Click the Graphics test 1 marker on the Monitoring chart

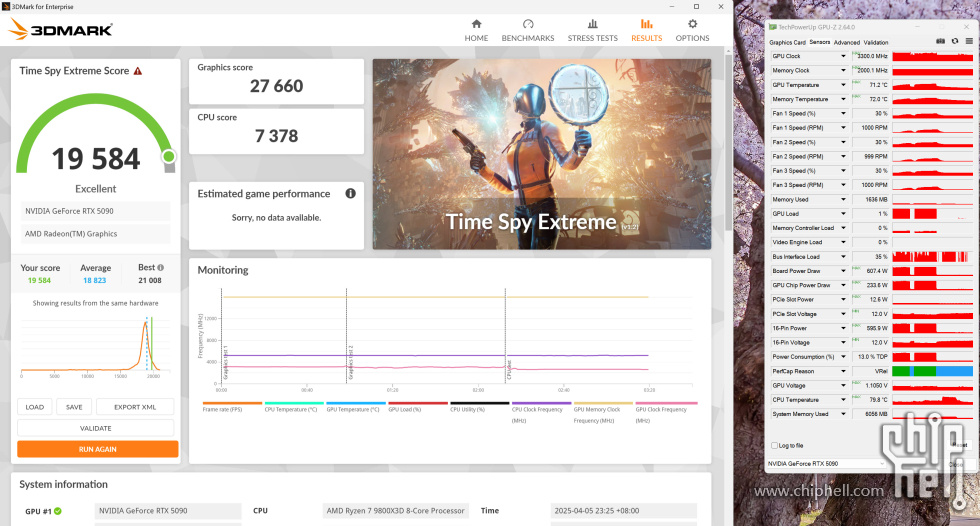pyautogui.click(x=226, y=362)
